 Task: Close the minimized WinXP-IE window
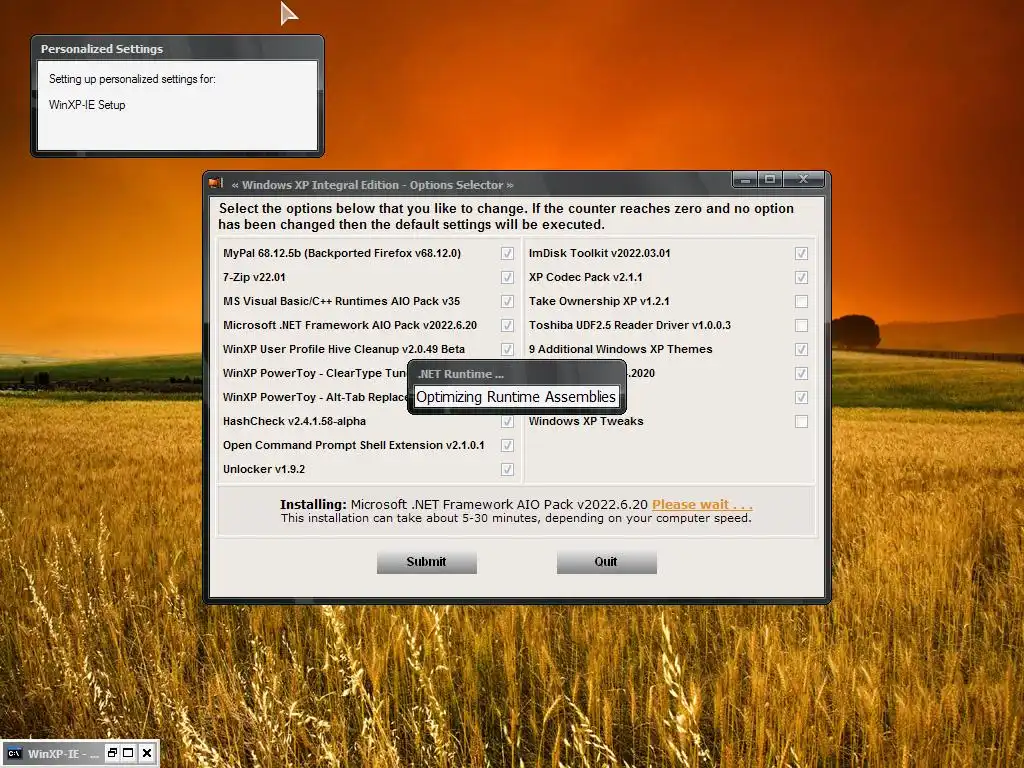coord(147,753)
